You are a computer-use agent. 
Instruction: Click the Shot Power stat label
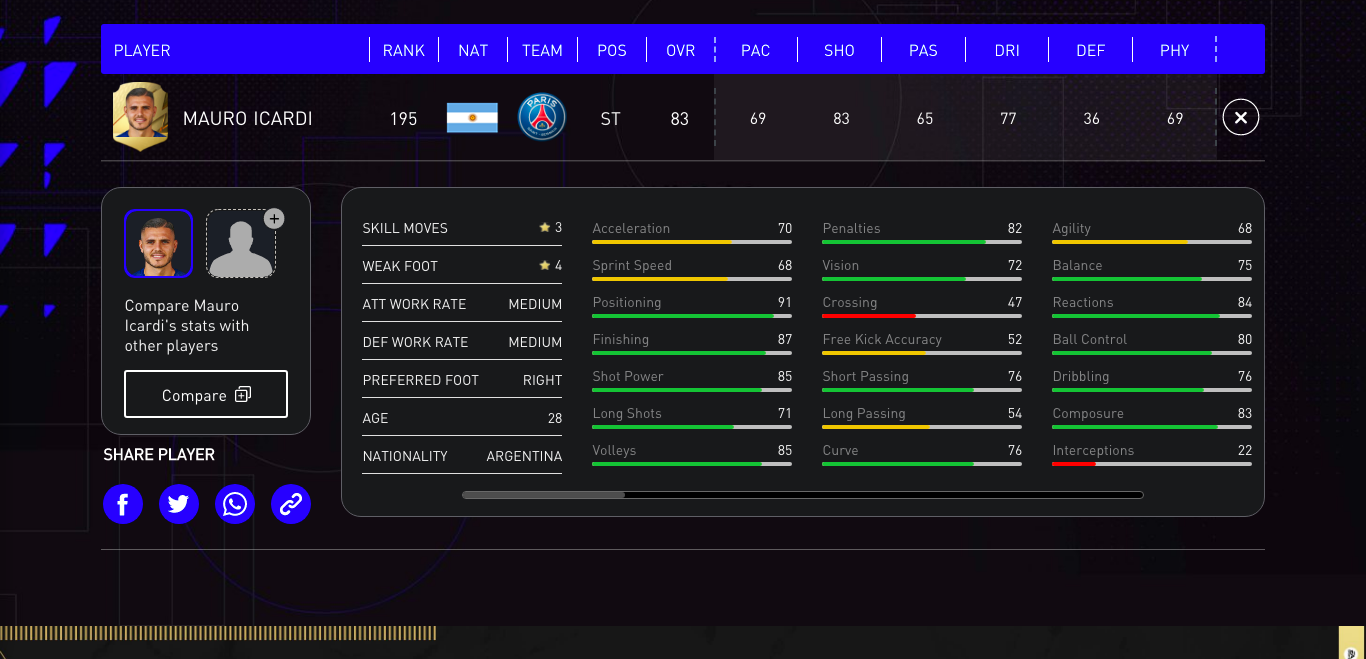628,376
